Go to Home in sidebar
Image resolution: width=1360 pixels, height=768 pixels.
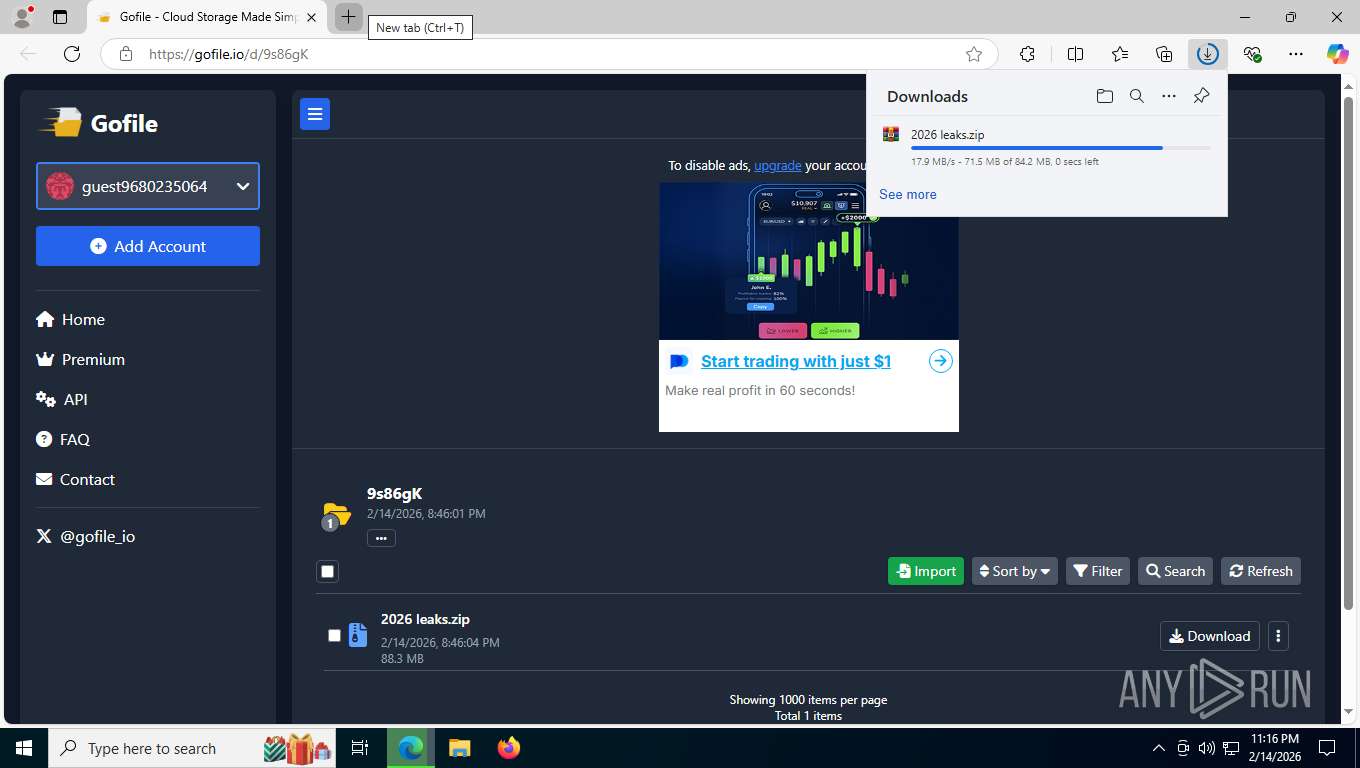click(71, 319)
